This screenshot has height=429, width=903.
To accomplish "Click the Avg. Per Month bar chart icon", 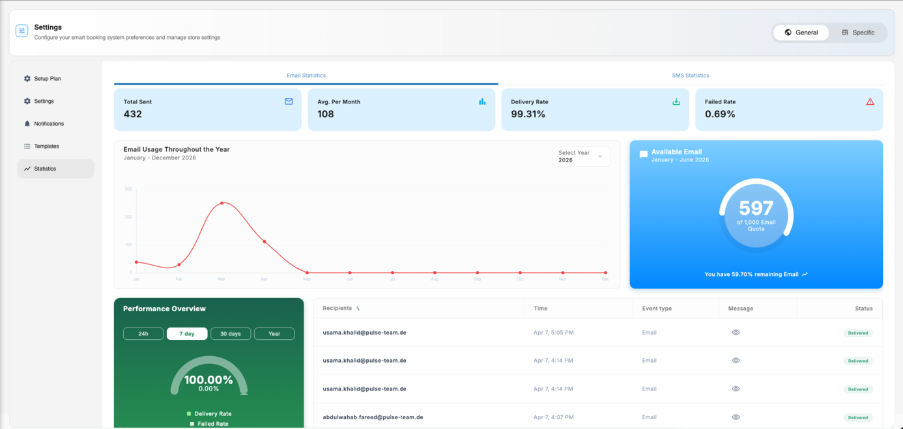I will (482, 101).
